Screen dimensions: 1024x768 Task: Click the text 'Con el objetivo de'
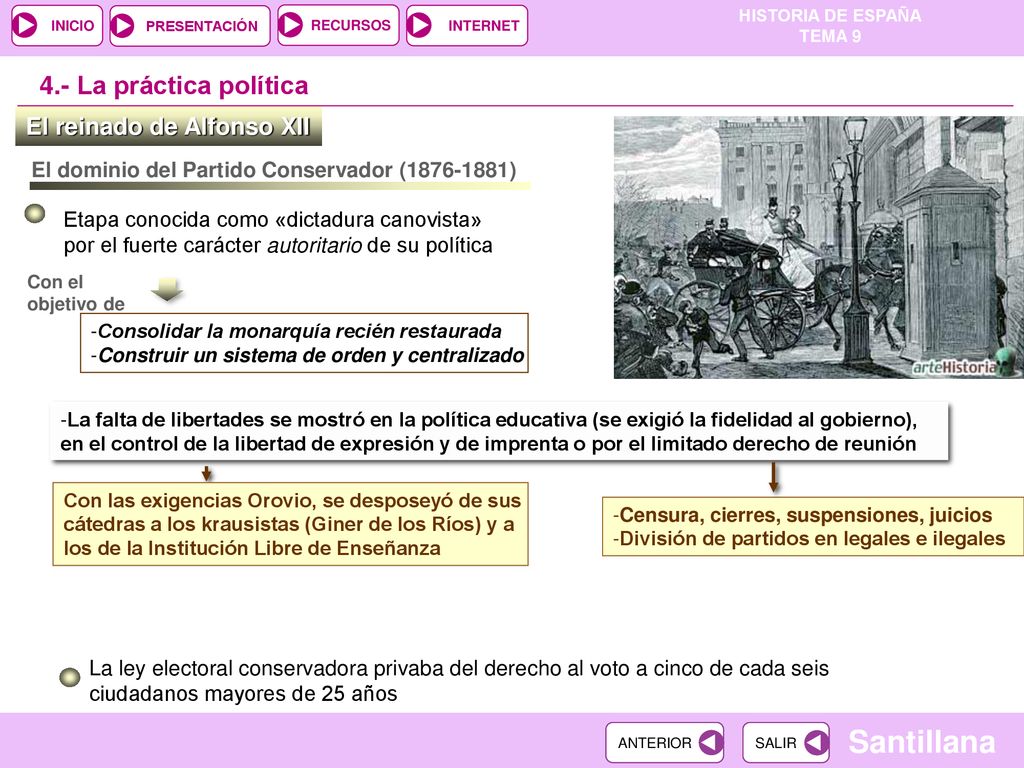pos(75,293)
